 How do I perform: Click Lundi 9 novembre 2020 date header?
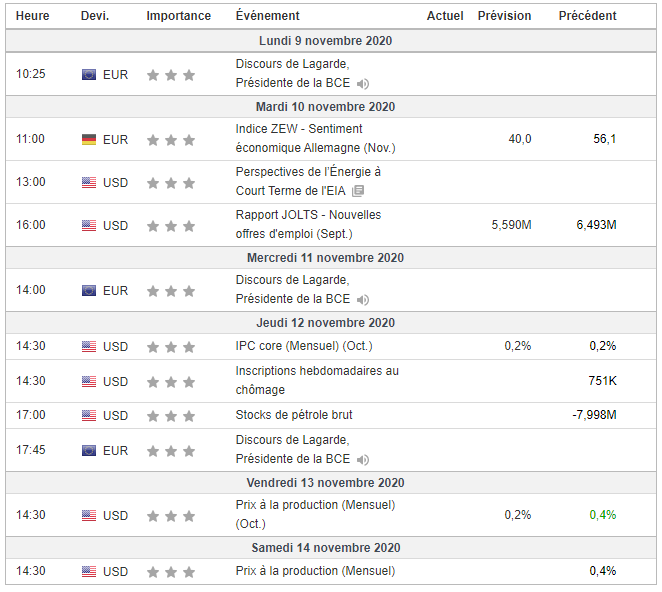click(x=326, y=41)
